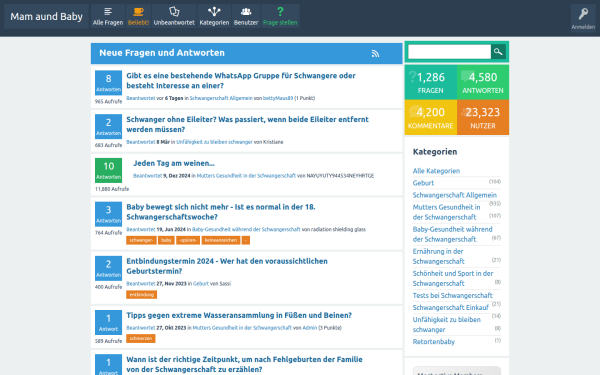Open user bettyMaus89 profile
This screenshot has height=375, width=600.
coord(278,98)
